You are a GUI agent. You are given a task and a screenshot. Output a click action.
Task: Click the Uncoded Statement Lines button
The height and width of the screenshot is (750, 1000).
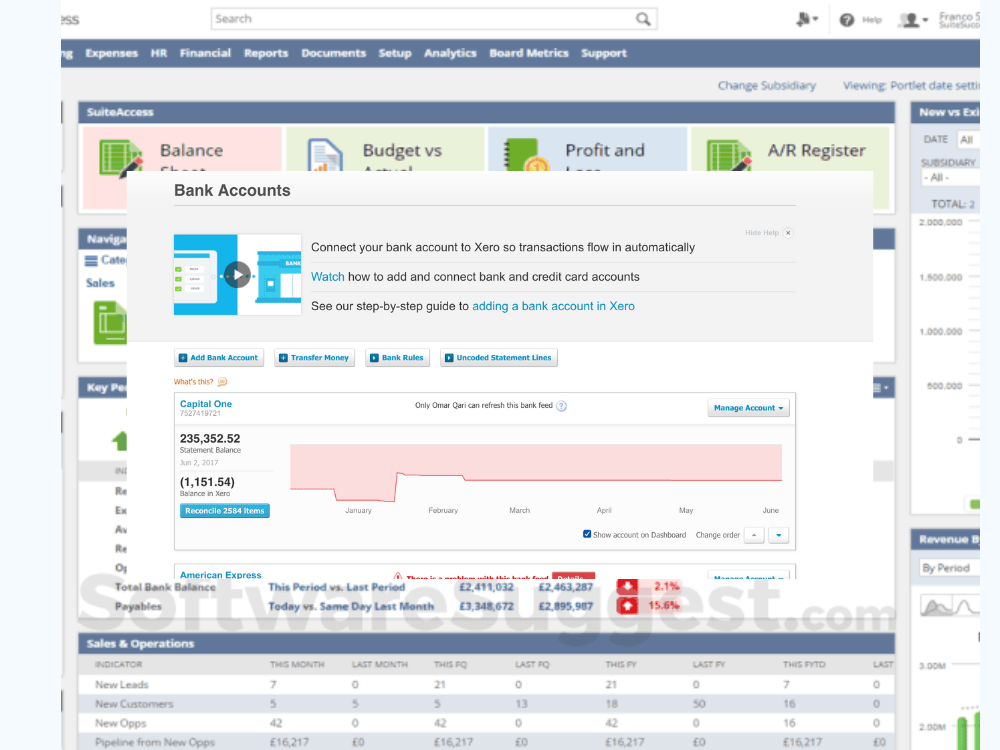pos(498,358)
